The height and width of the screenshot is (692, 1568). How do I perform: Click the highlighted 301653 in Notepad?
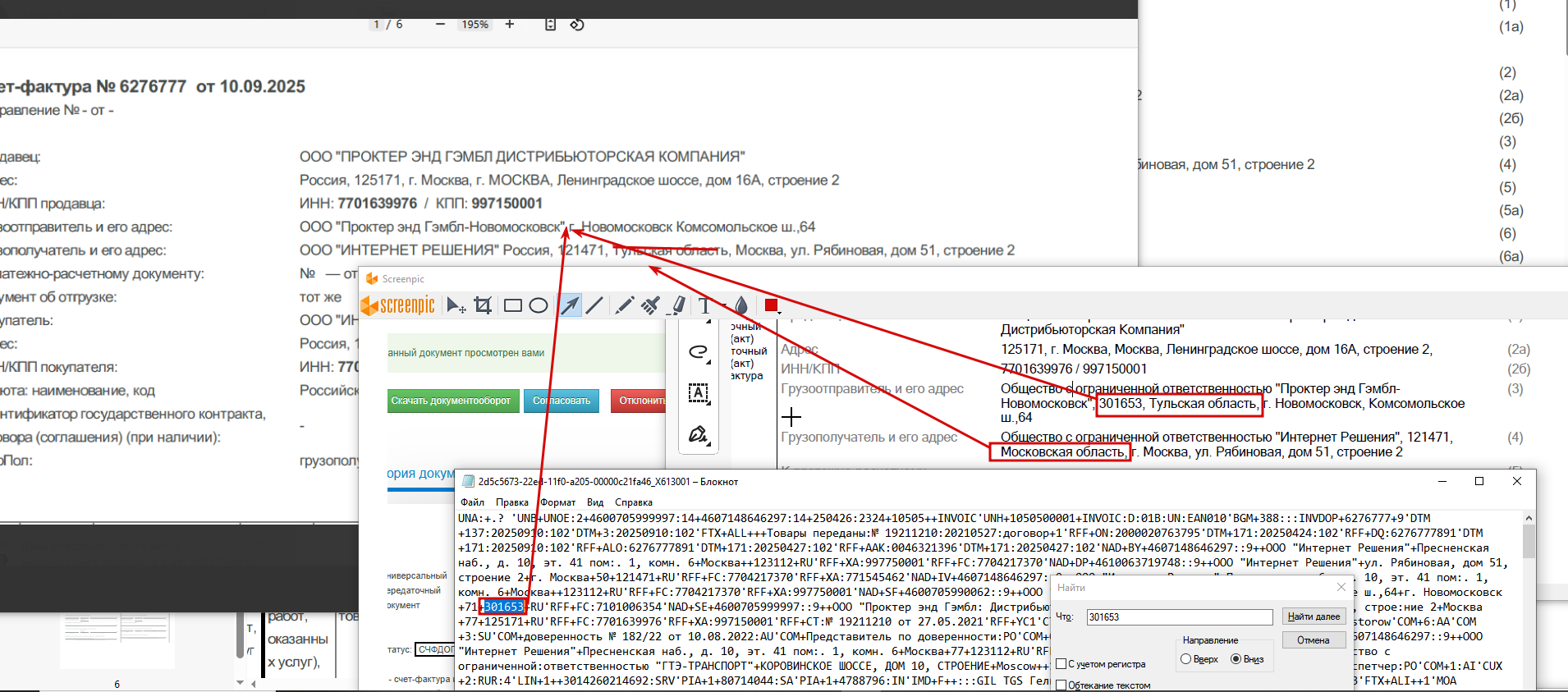point(503,607)
